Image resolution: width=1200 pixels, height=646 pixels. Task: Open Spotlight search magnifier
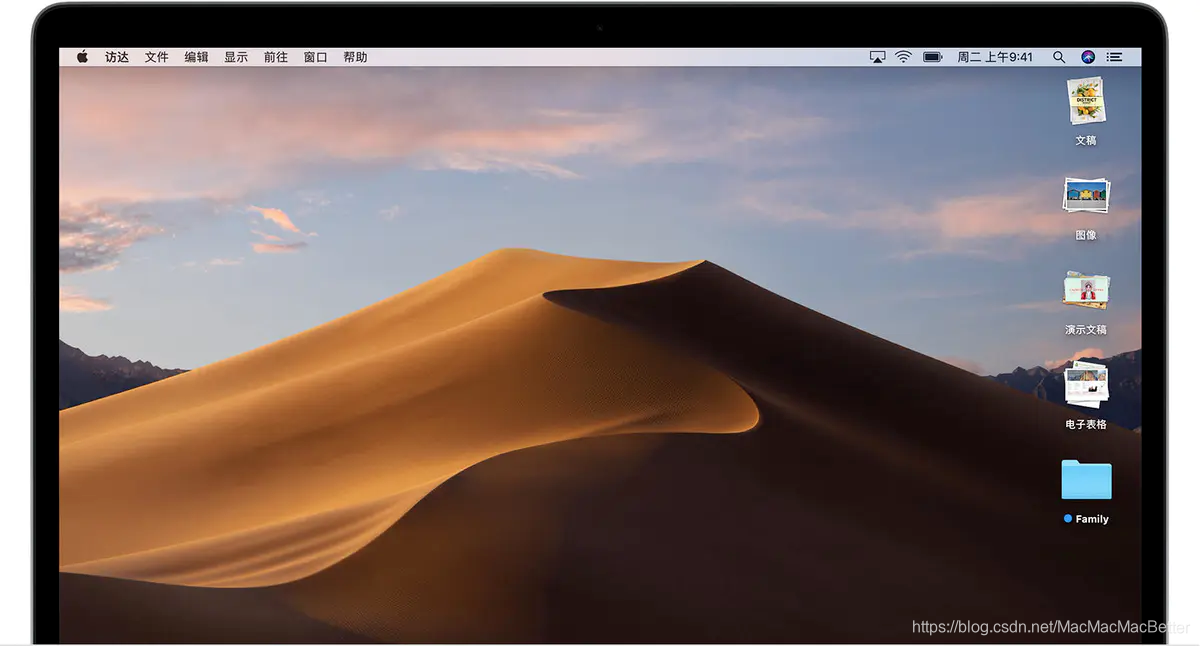(1059, 57)
